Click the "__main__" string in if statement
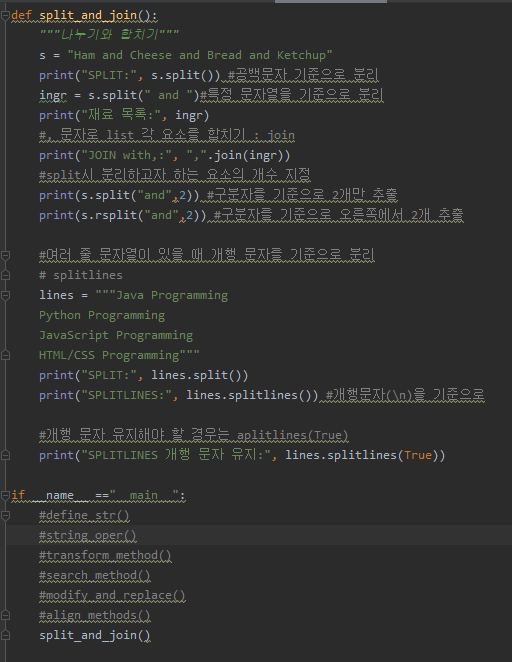This screenshot has height=662, width=512. [x=144, y=495]
